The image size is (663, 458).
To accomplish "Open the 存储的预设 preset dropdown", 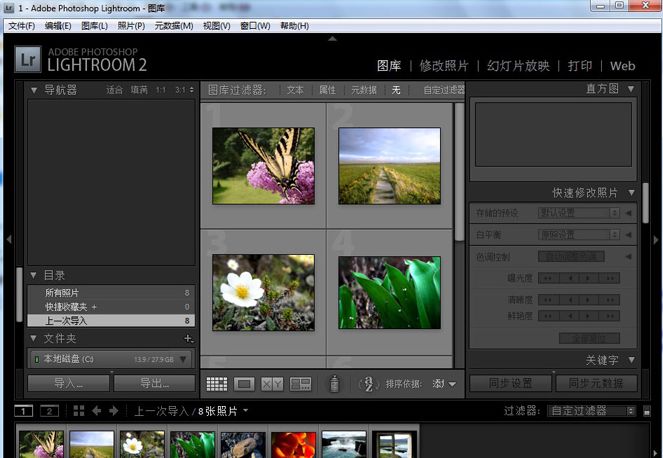I will pyautogui.click(x=579, y=213).
